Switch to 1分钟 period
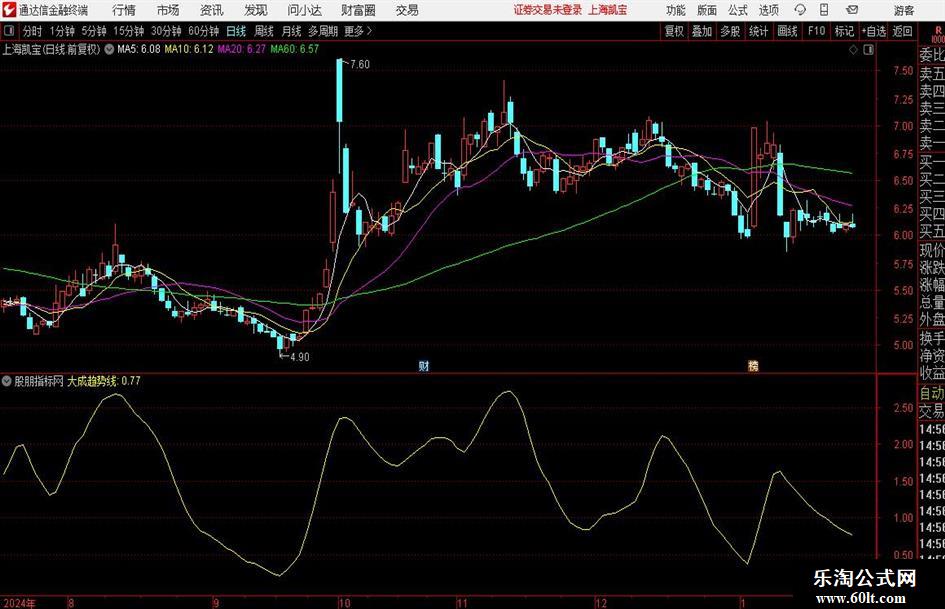 point(62,31)
